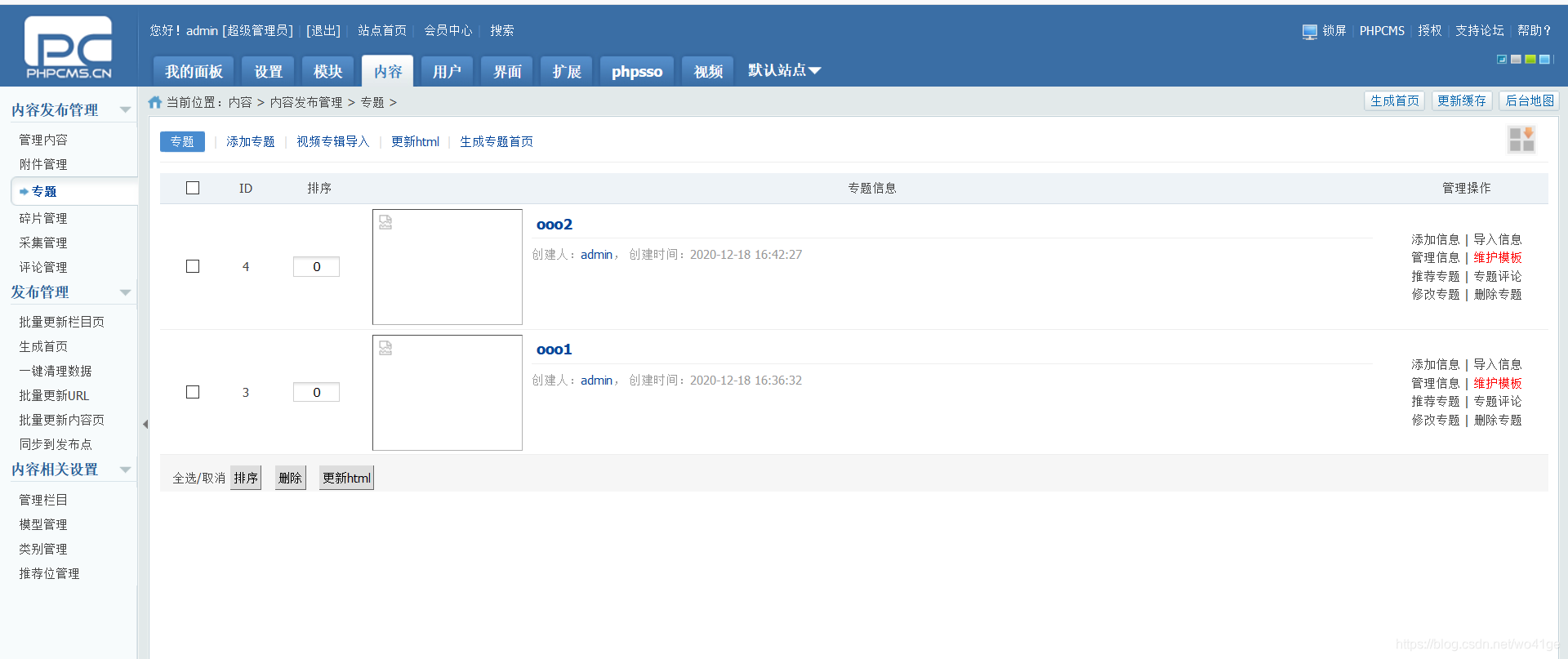Switch to the 设置 tab
This screenshot has height=659, width=1568.
pyautogui.click(x=268, y=71)
